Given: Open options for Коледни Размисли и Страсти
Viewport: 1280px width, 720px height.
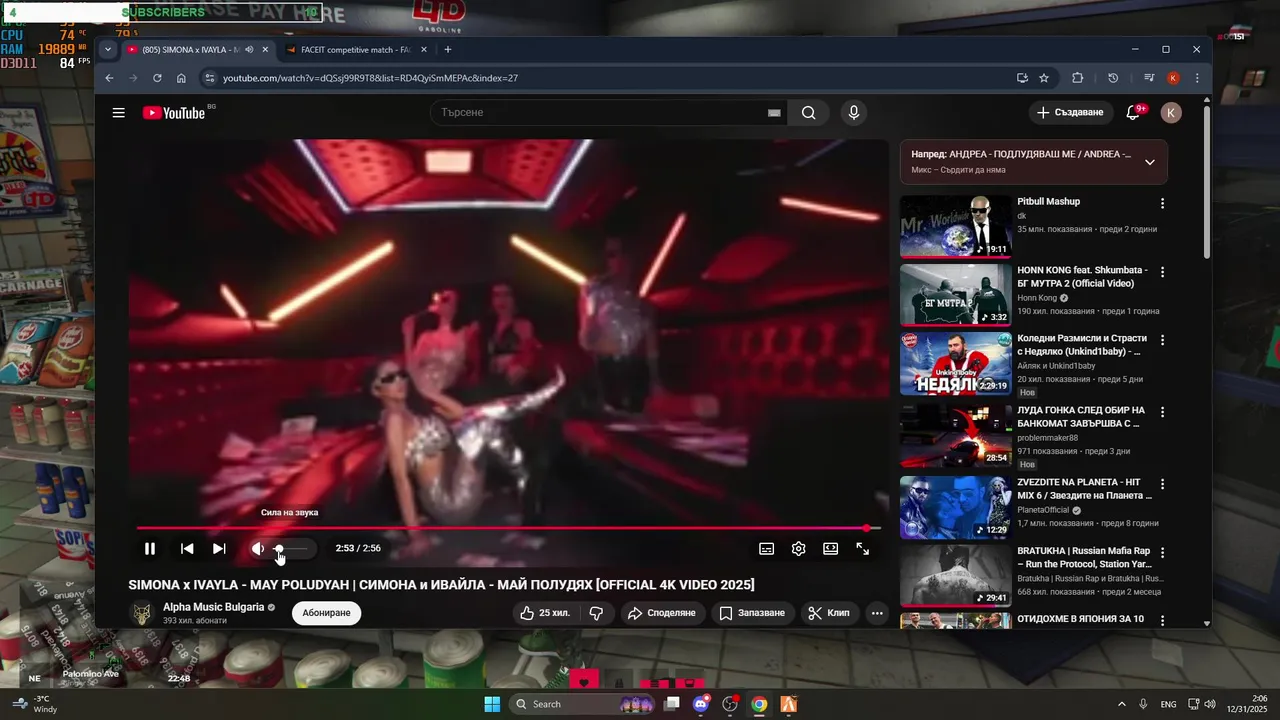Looking at the screenshot, I should tap(1162, 340).
